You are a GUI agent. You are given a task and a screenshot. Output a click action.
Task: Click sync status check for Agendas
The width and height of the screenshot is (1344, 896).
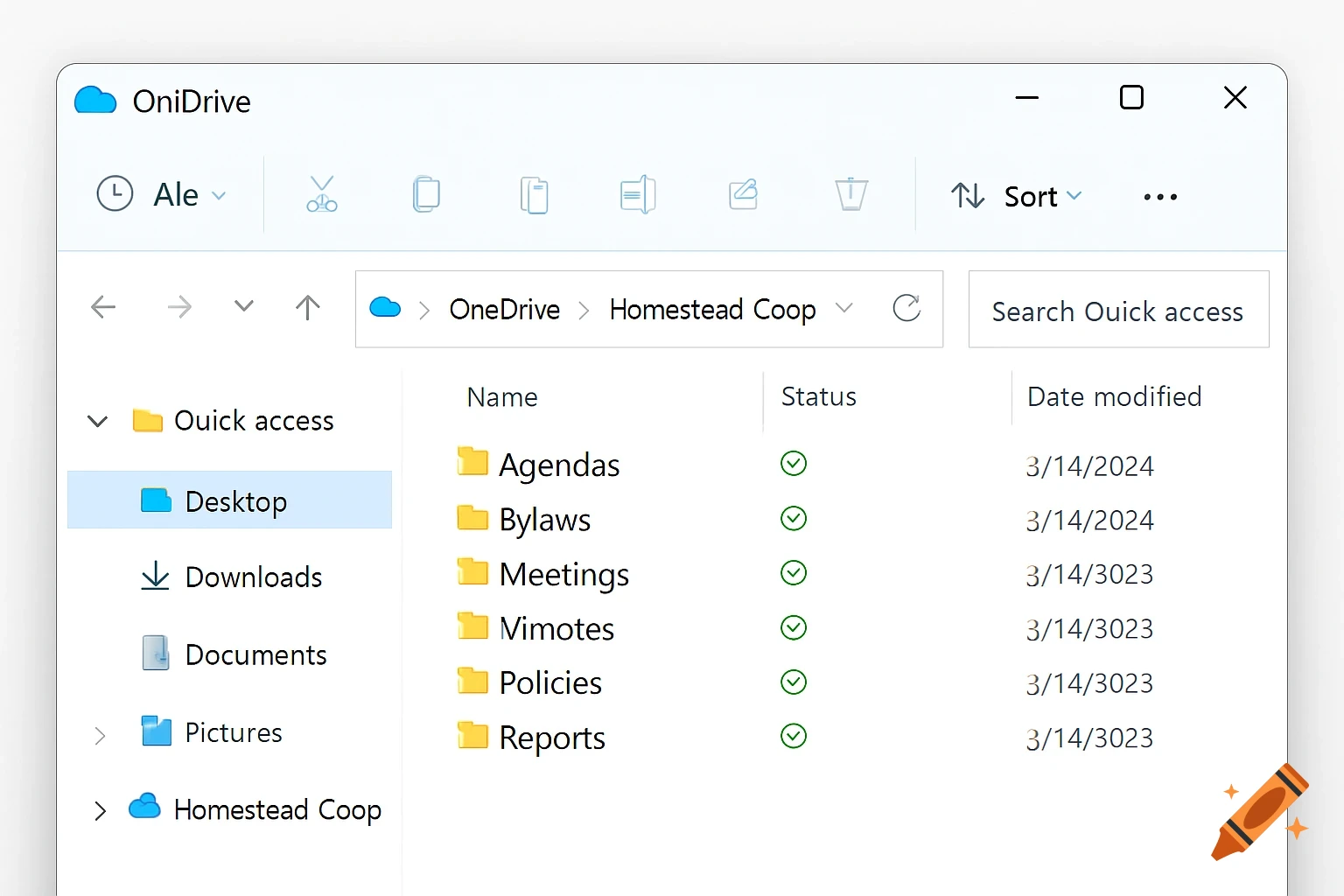pyautogui.click(x=794, y=463)
